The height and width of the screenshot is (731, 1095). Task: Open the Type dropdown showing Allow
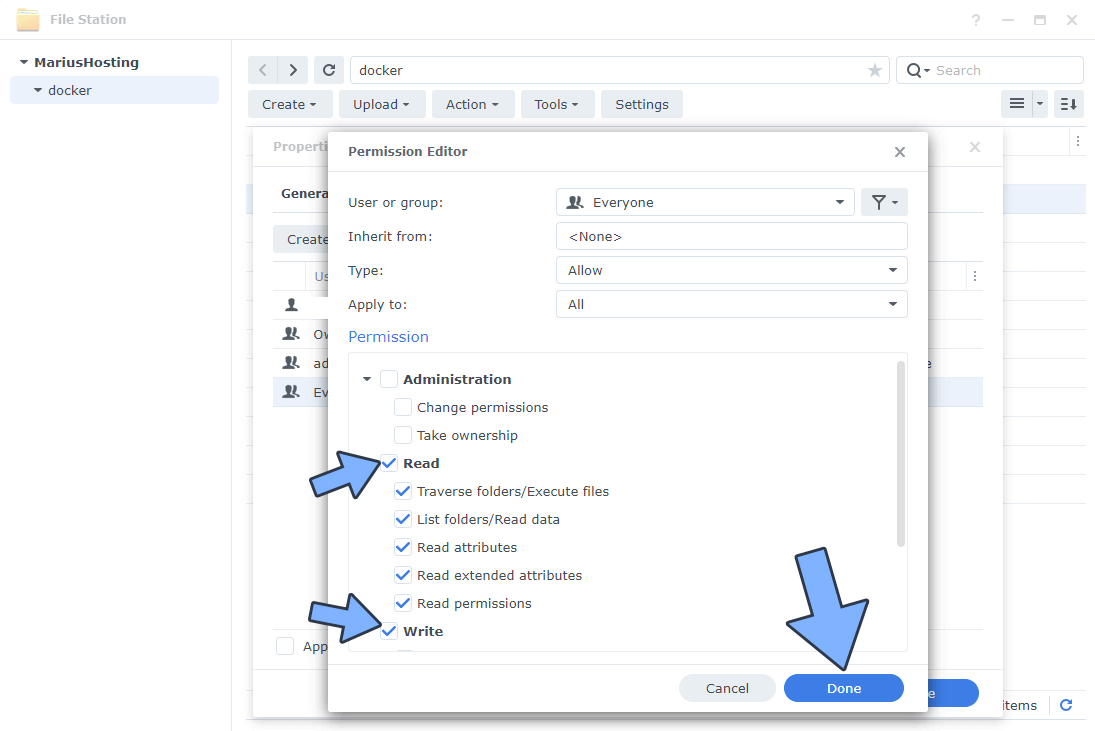click(x=731, y=270)
